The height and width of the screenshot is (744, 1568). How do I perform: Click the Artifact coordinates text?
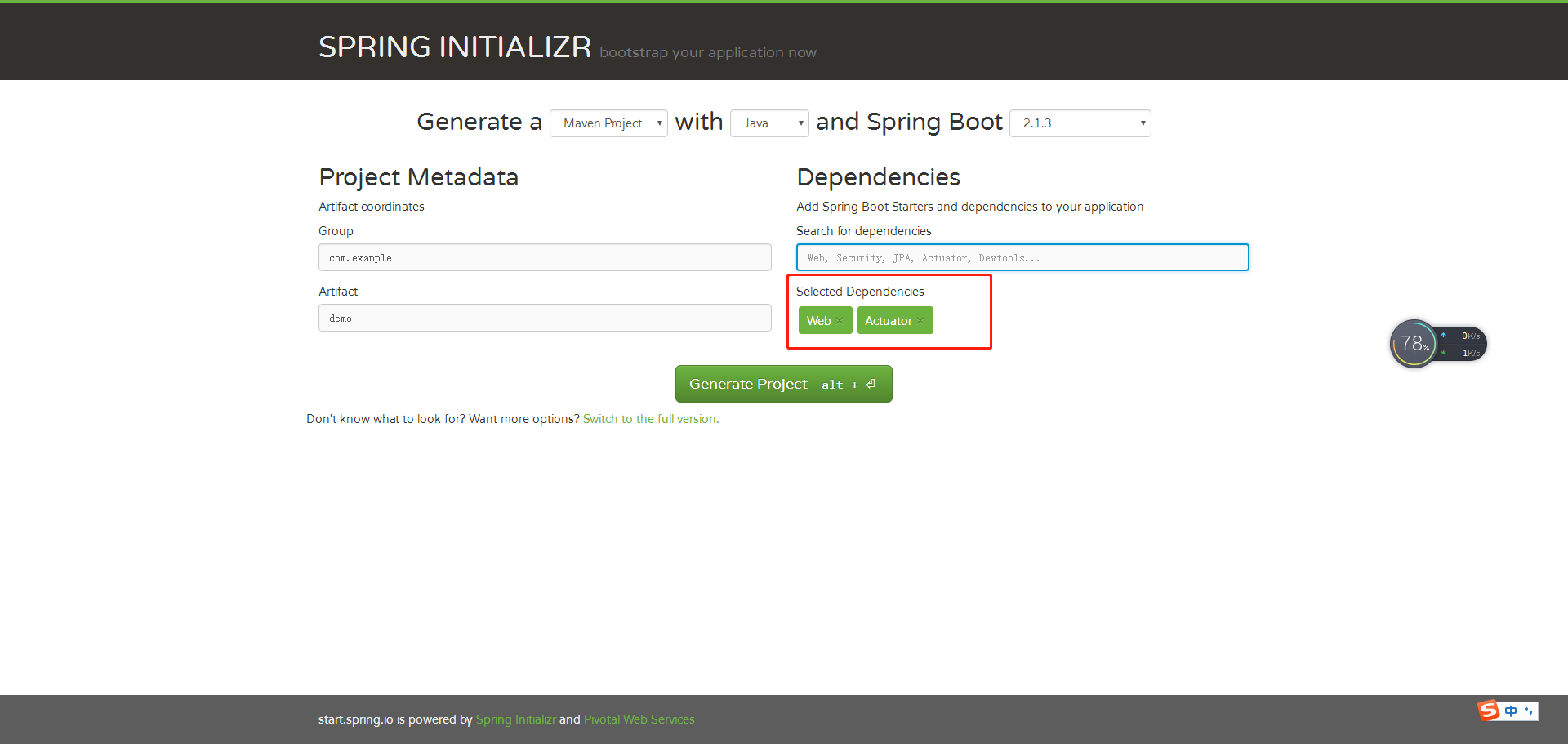point(372,207)
